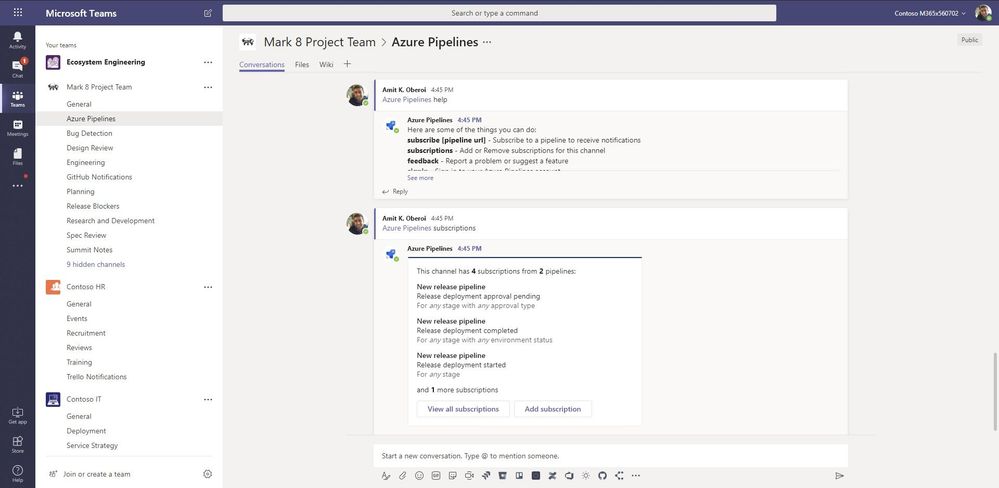This screenshot has width=999, height=488.
Task: Open more options for Mark 8 Project Team
Action: click(208, 87)
